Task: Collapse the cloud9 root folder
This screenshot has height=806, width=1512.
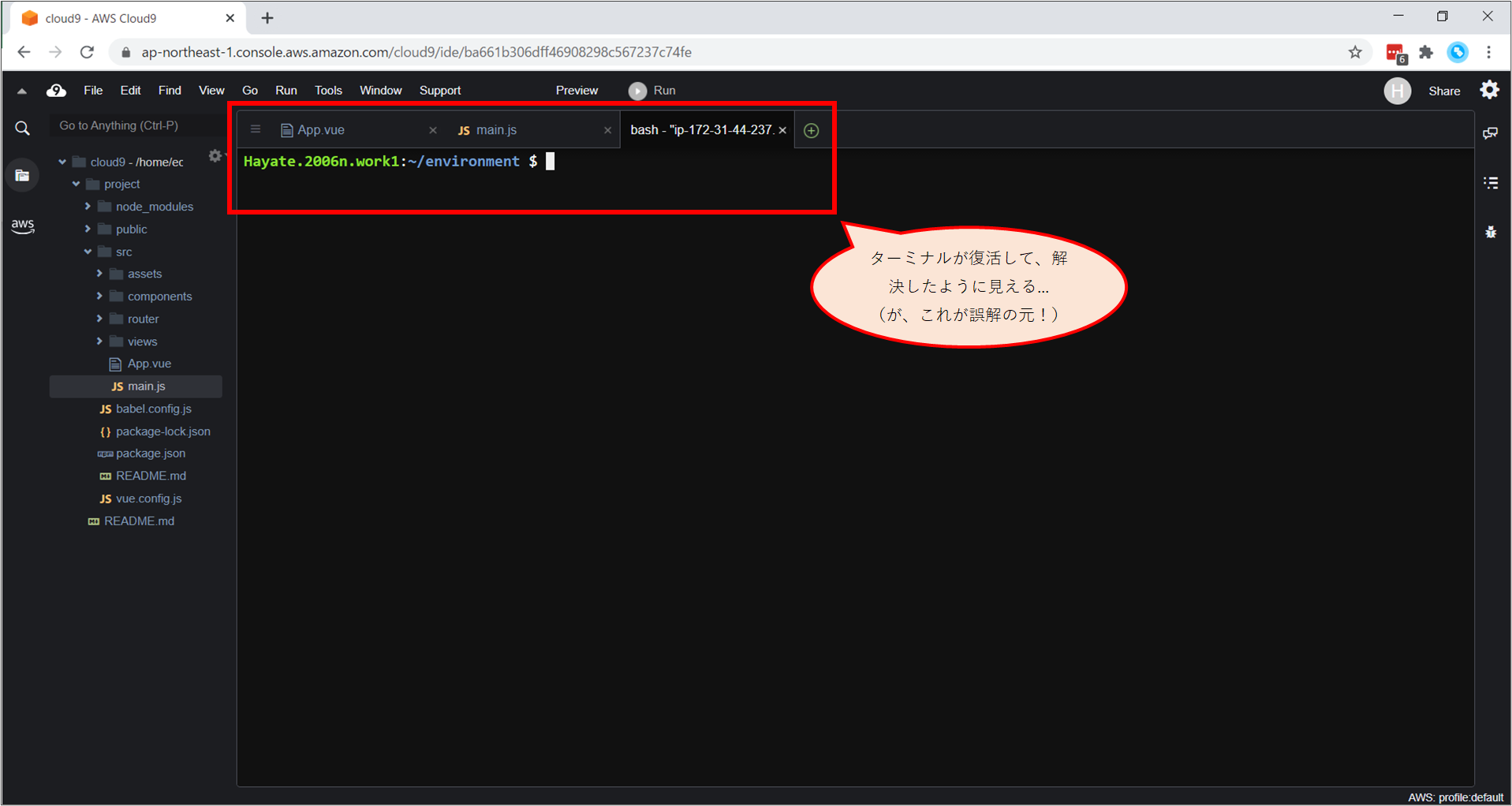Action: click(x=62, y=162)
